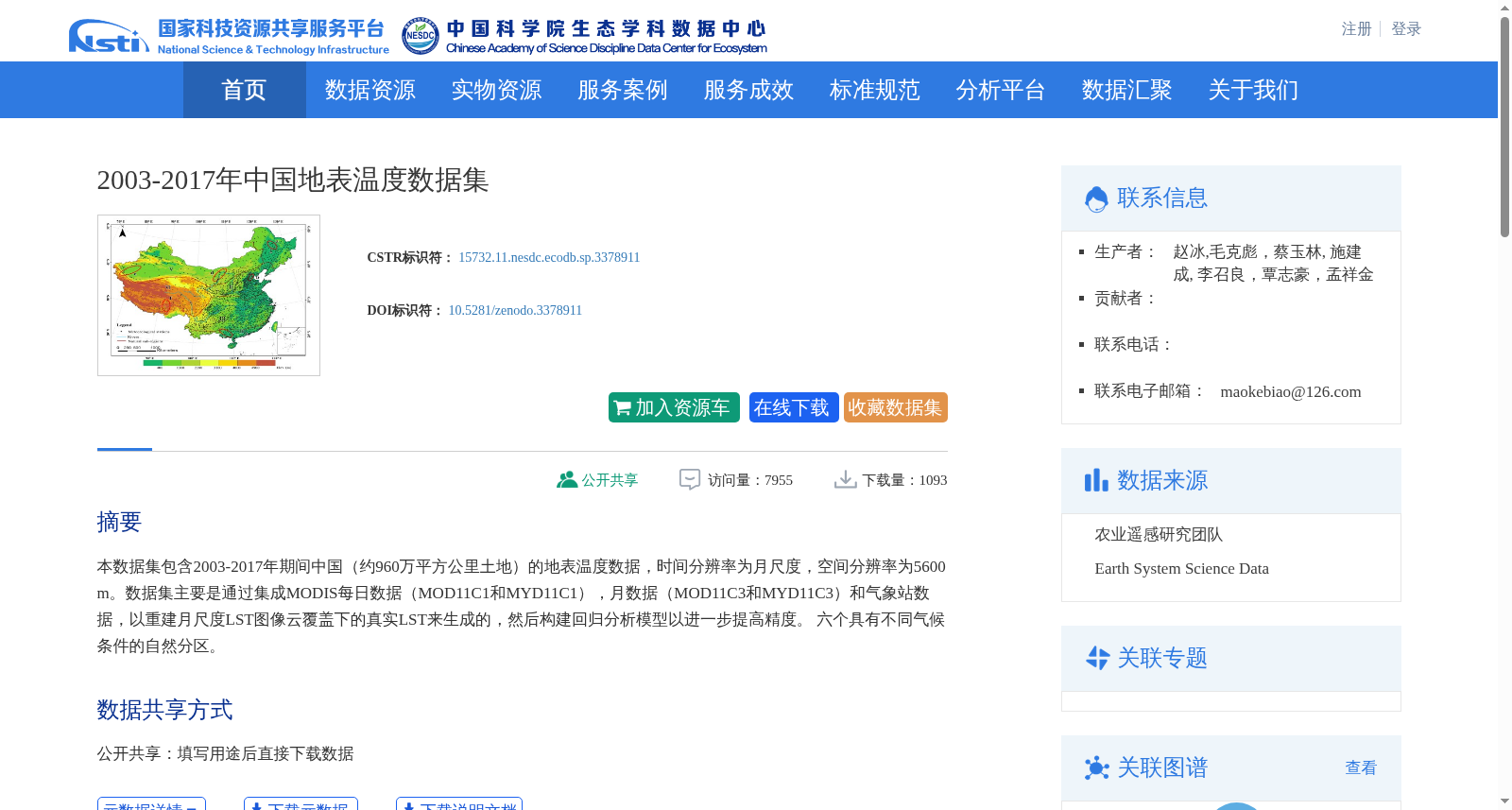Open the 关于我们 menu item
The image size is (1512, 810).
click(1253, 90)
